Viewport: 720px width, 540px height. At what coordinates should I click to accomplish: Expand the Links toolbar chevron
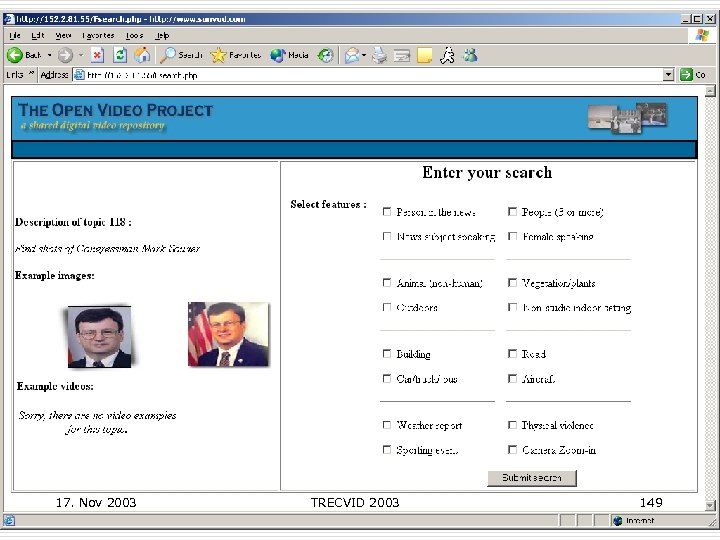(x=31, y=73)
